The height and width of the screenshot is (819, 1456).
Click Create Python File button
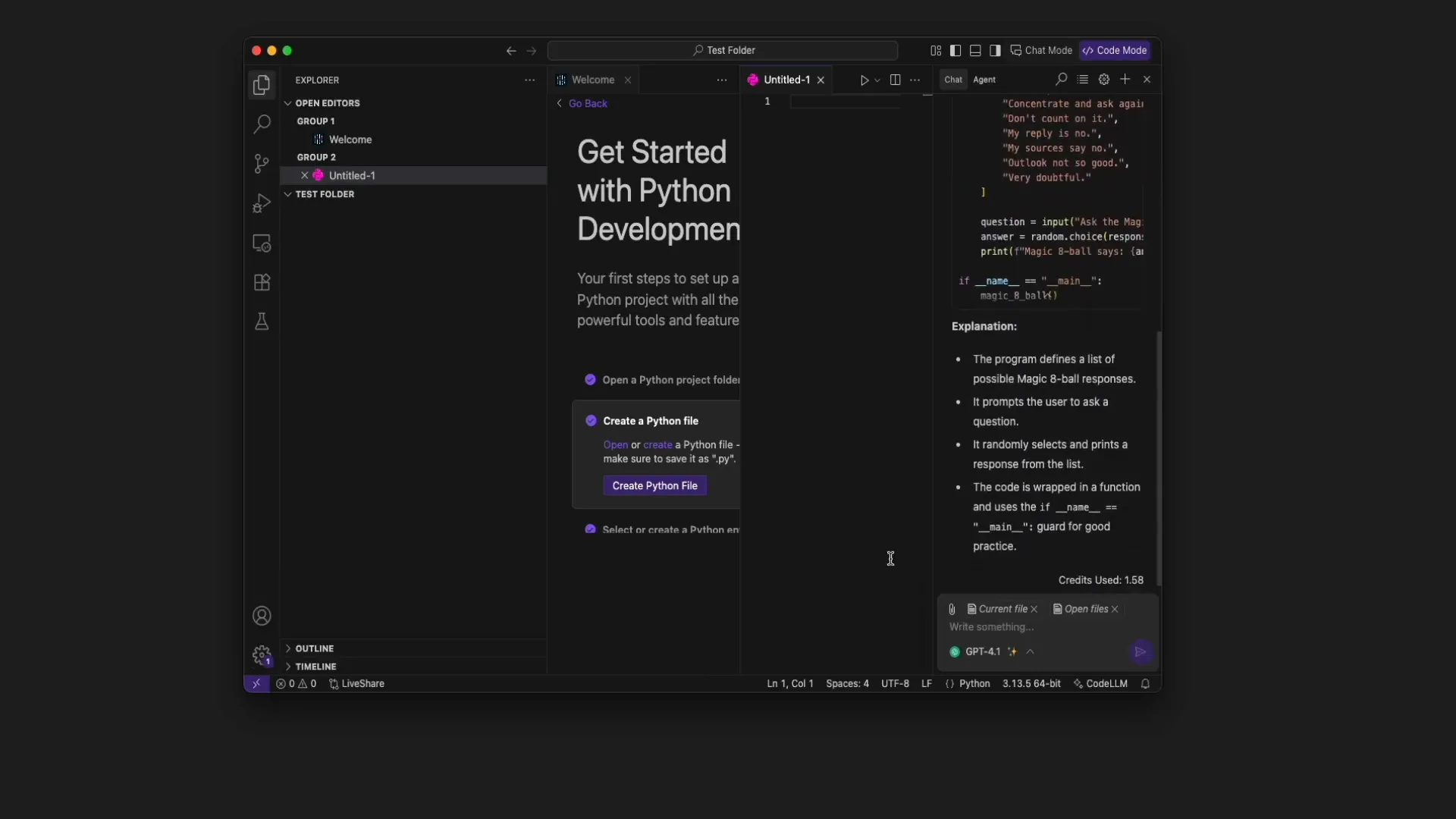(654, 486)
